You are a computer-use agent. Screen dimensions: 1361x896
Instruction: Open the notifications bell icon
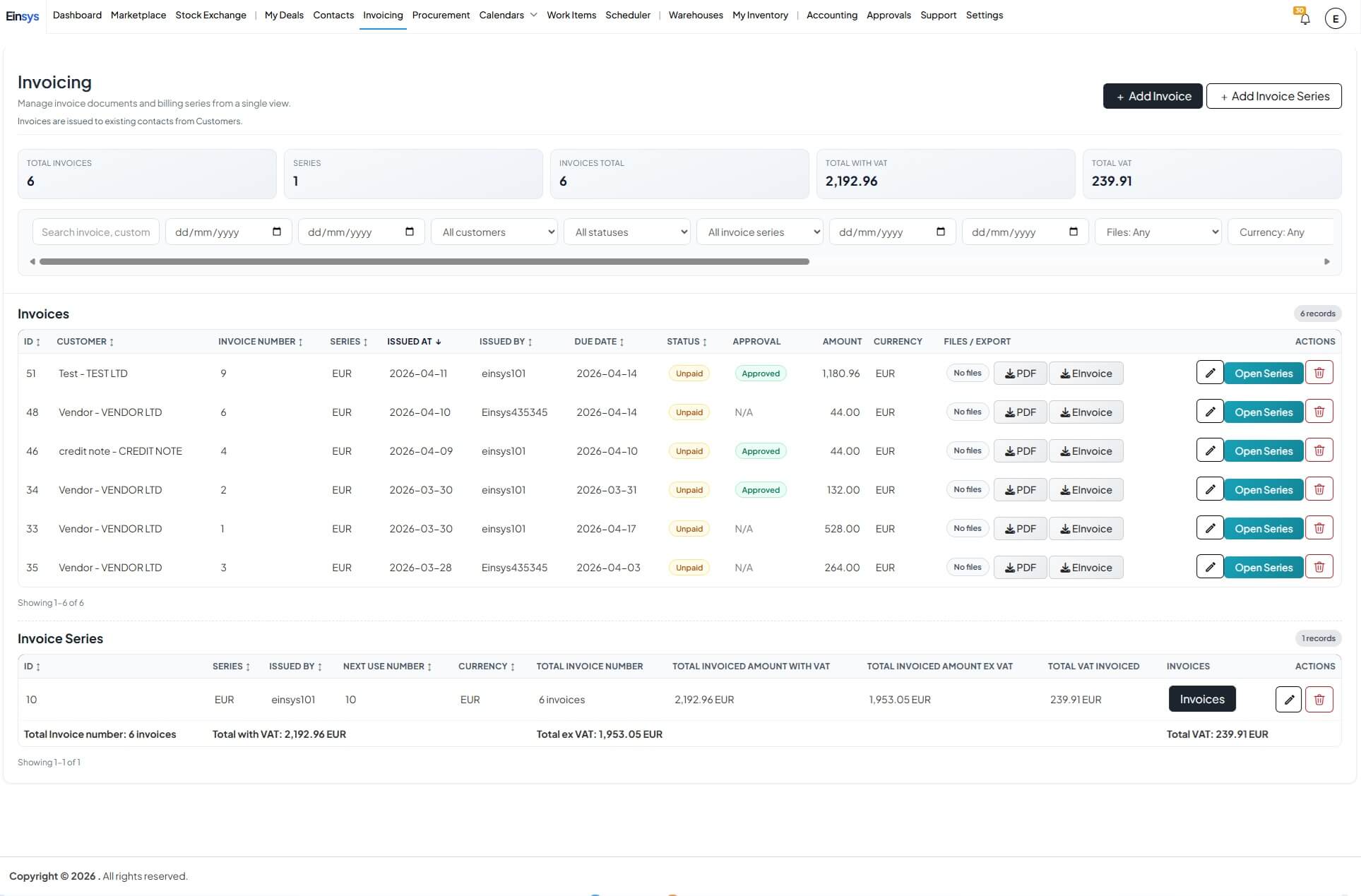[x=1304, y=19]
